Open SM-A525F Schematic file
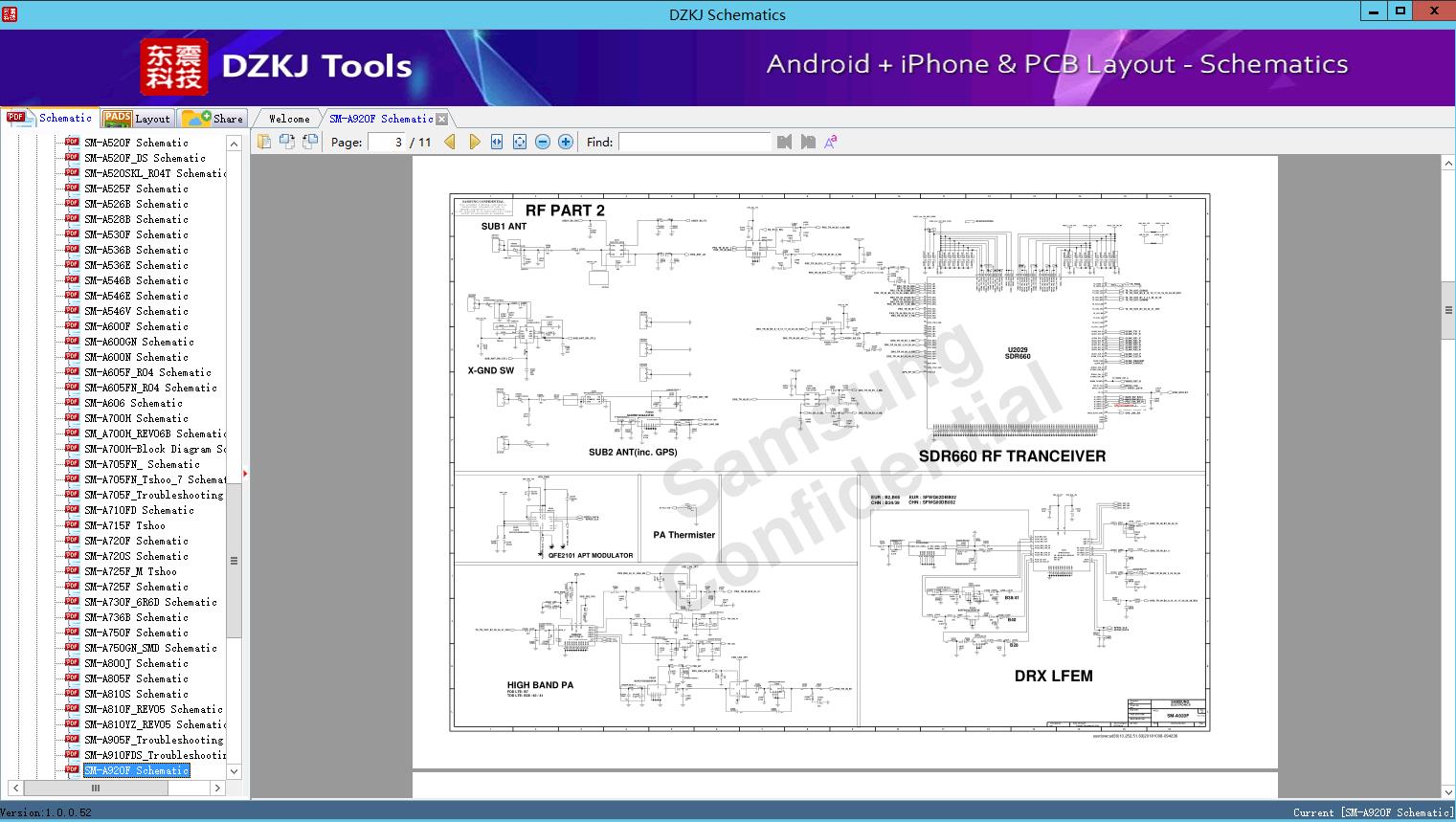Viewport: 1456px width, 822px height. click(136, 189)
